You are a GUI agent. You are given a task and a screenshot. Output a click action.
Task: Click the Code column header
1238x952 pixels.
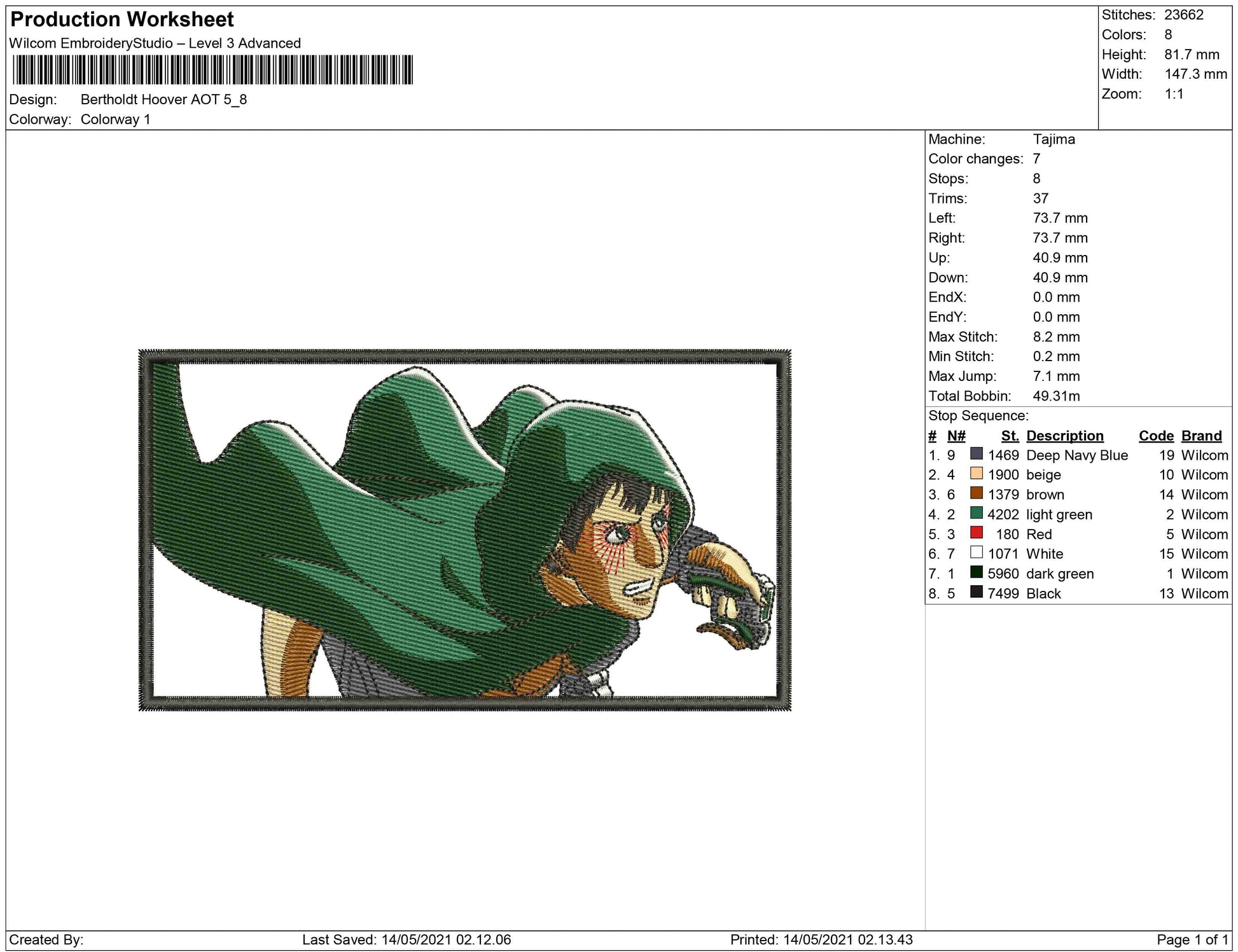1156,436
